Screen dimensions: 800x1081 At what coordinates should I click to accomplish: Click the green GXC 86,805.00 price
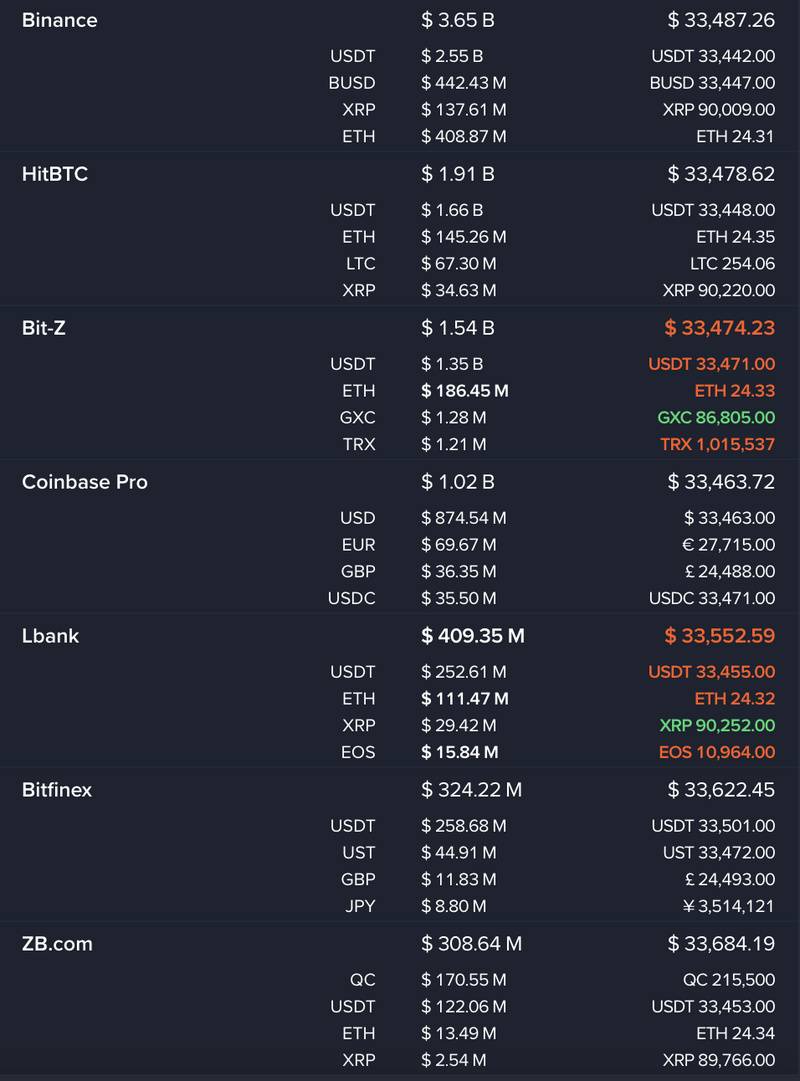pos(716,417)
